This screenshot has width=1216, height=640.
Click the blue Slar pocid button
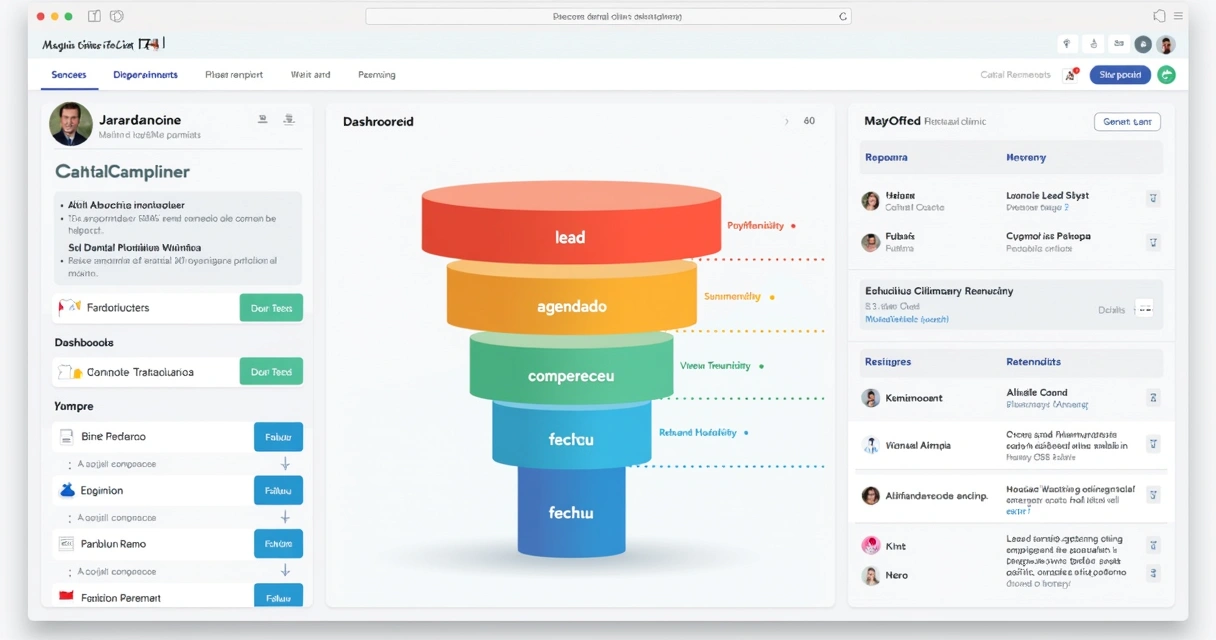[x=1120, y=75]
